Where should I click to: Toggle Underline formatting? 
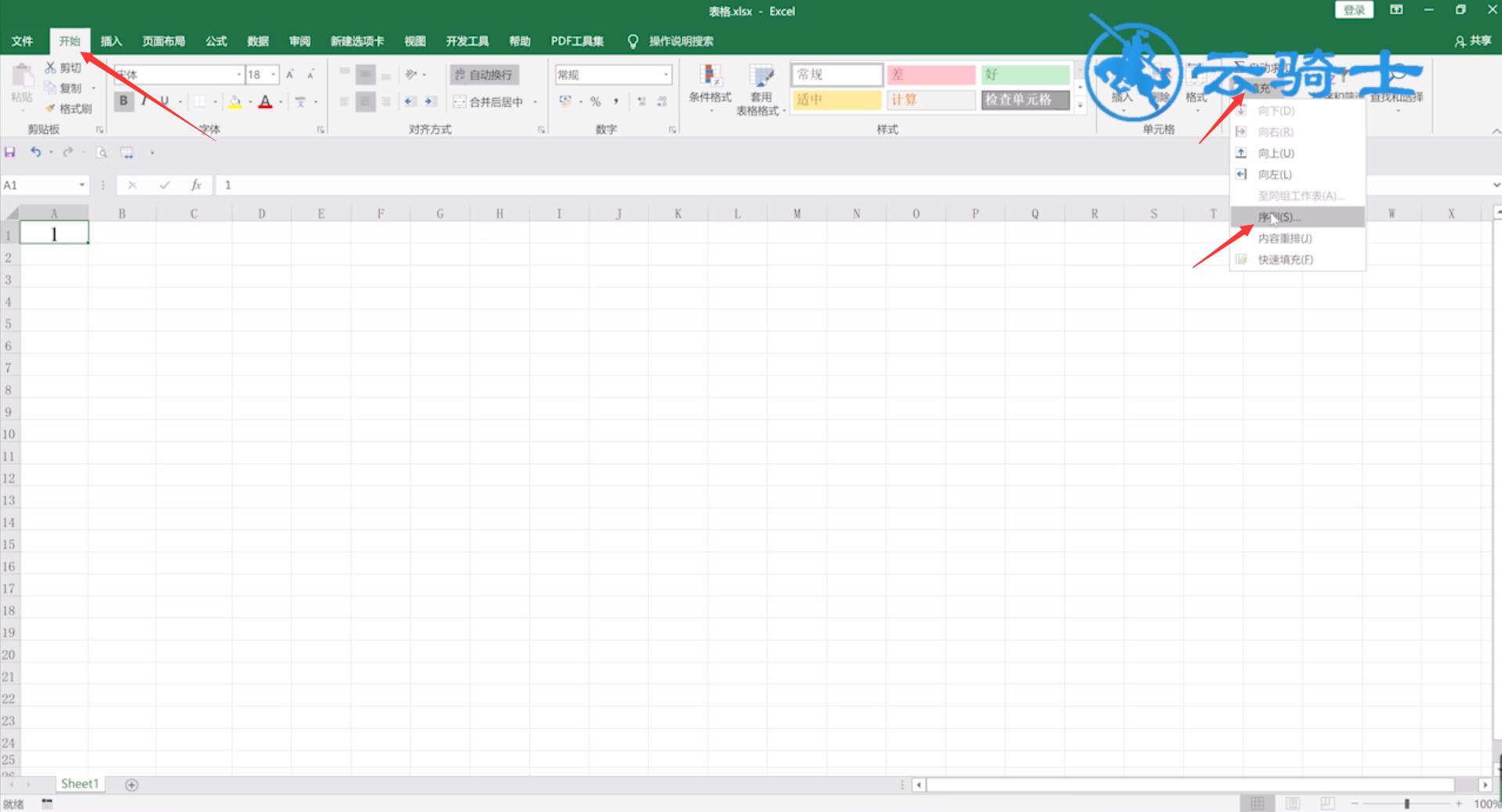165,101
